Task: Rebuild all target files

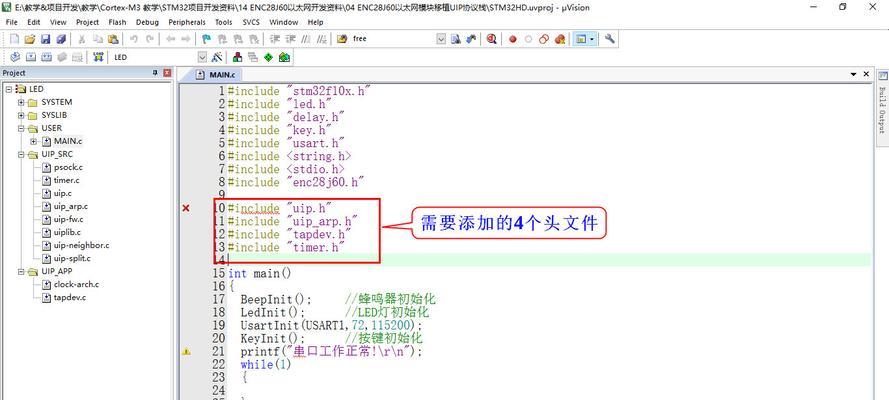Action: tap(46, 57)
